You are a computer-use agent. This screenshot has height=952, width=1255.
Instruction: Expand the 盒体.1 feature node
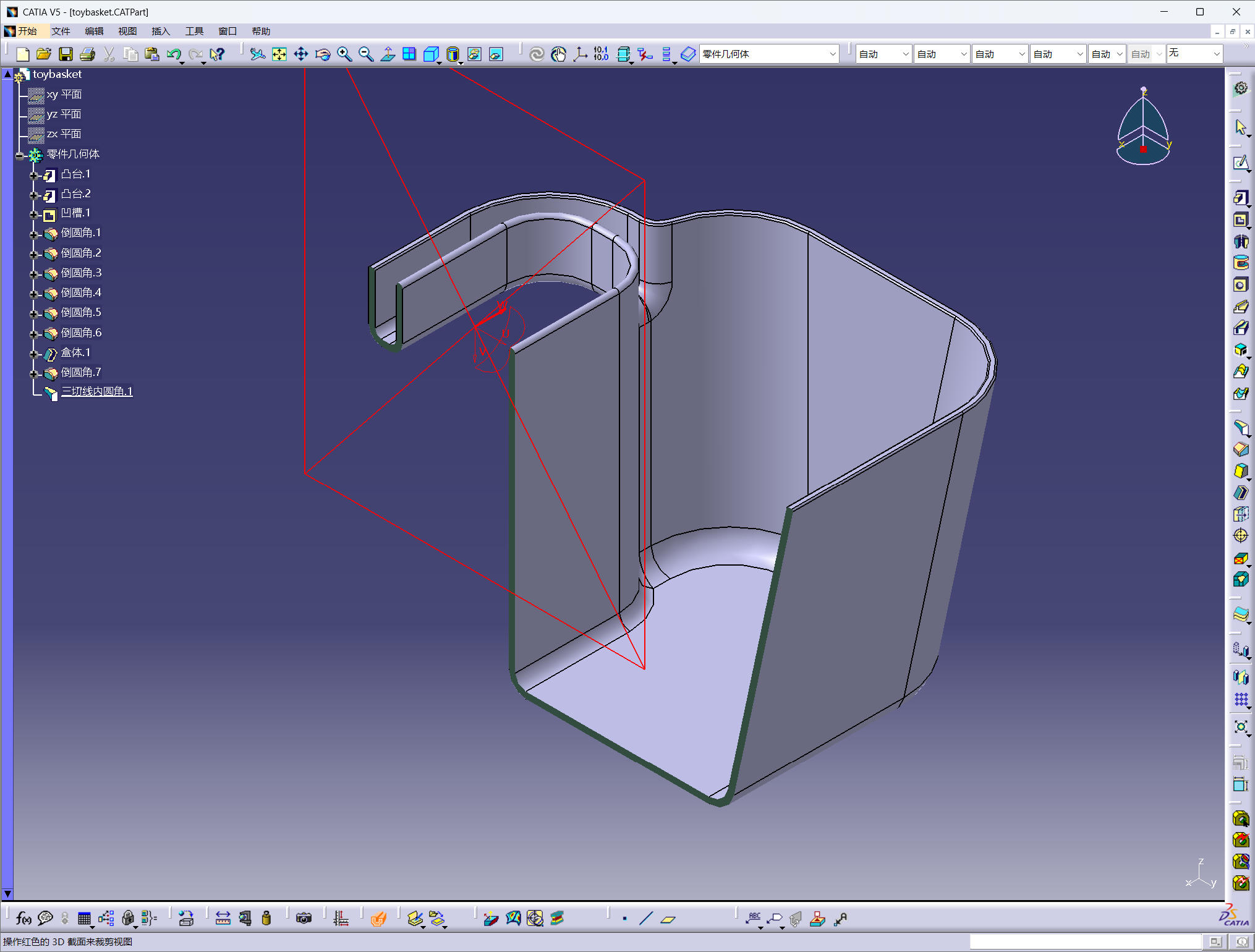[34, 354]
